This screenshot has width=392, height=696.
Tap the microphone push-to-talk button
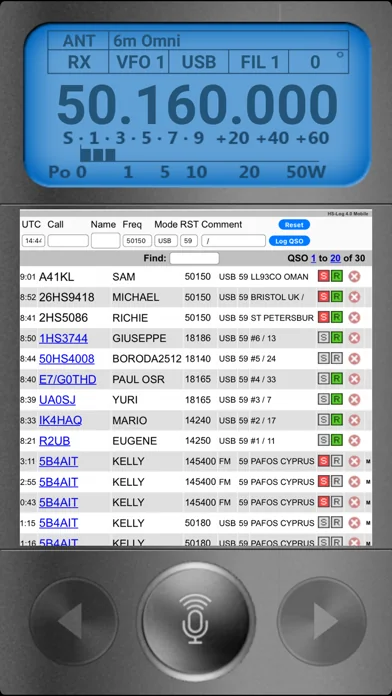pyautogui.click(x=196, y=621)
